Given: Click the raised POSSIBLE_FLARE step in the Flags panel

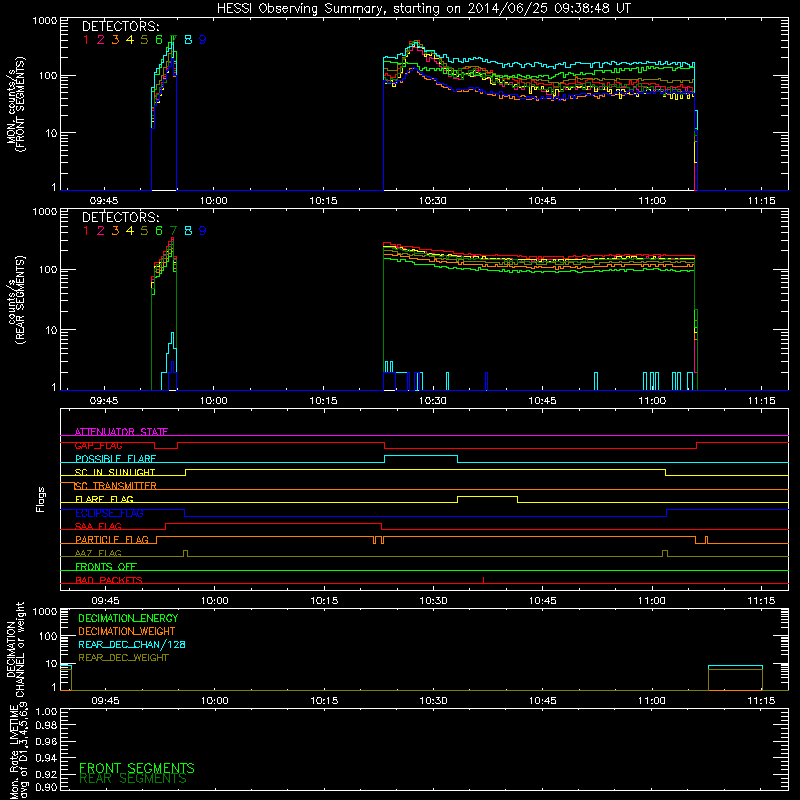Looking at the screenshot, I should (x=421, y=456).
